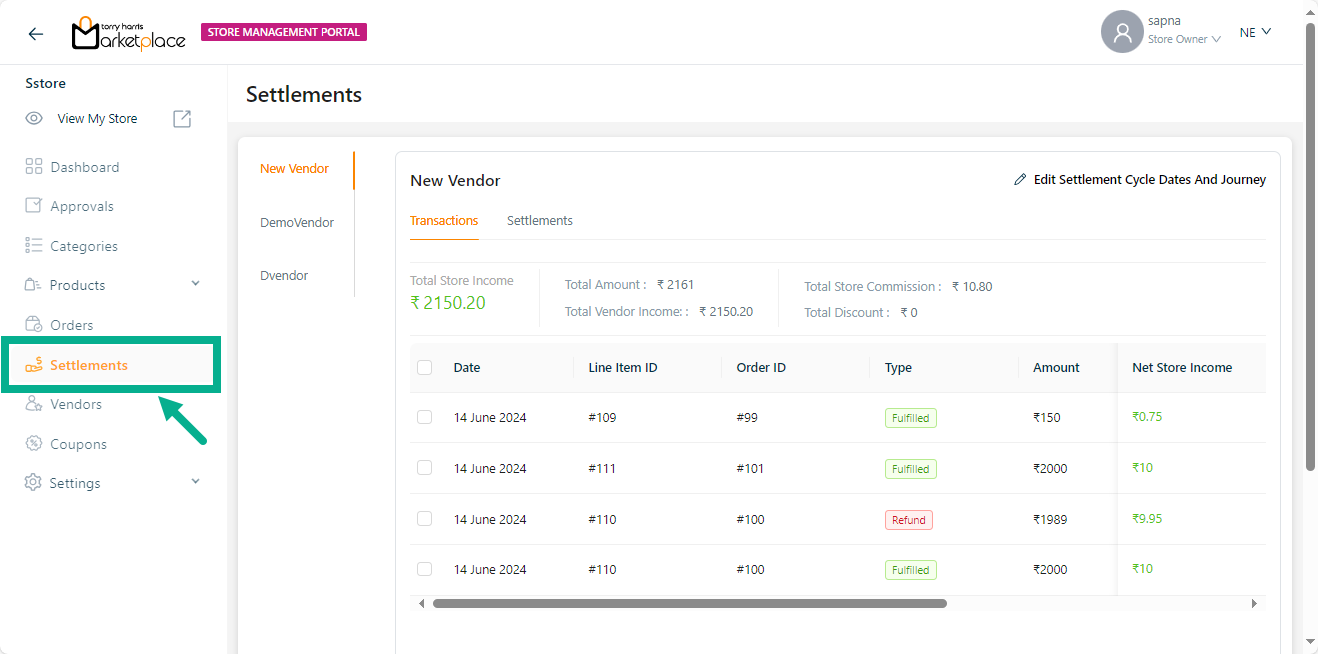The height and width of the screenshot is (654, 1318).
Task: Switch to the Settlements tab
Action: tap(539, 221)
